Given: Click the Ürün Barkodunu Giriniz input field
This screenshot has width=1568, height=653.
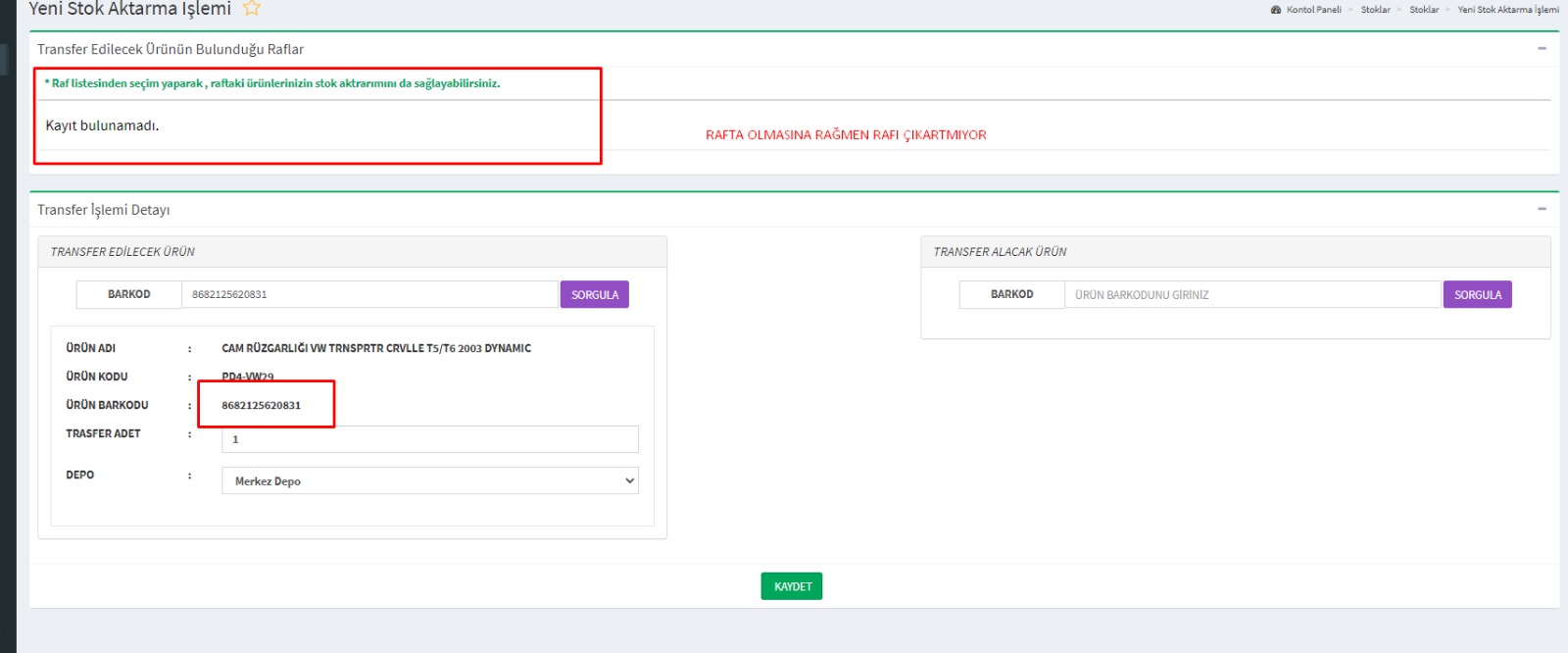Looking at the screenshot, I should [x=1252, y=294].
